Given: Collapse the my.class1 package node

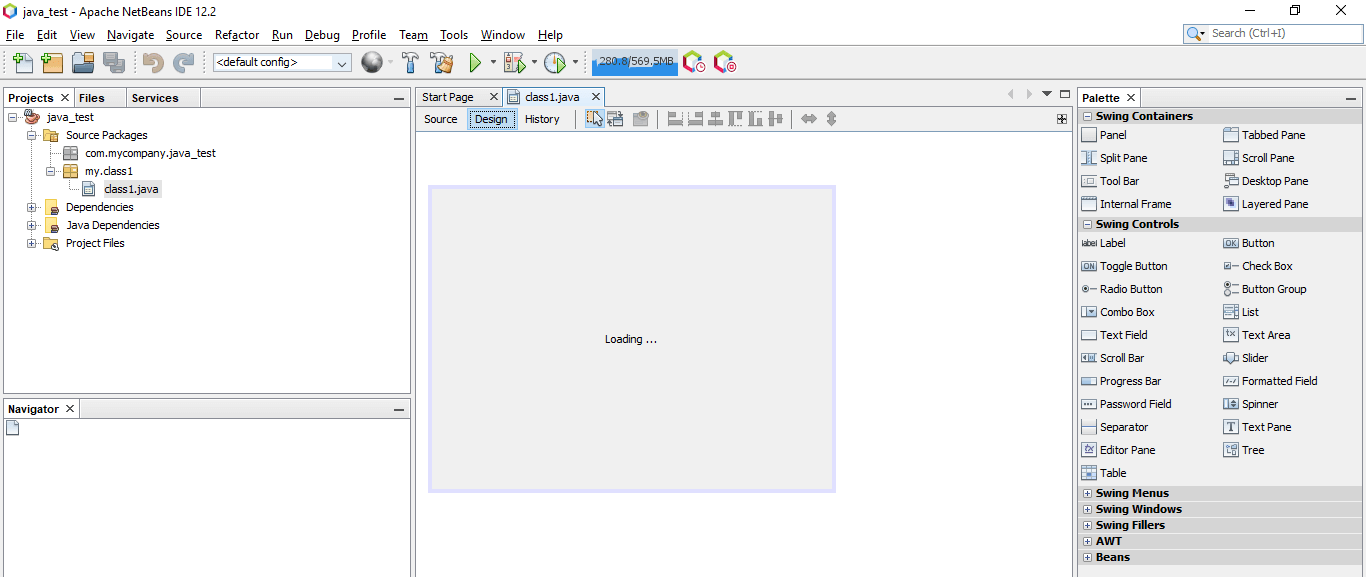Looking at the screenshot, I should [x=50, y=171].
